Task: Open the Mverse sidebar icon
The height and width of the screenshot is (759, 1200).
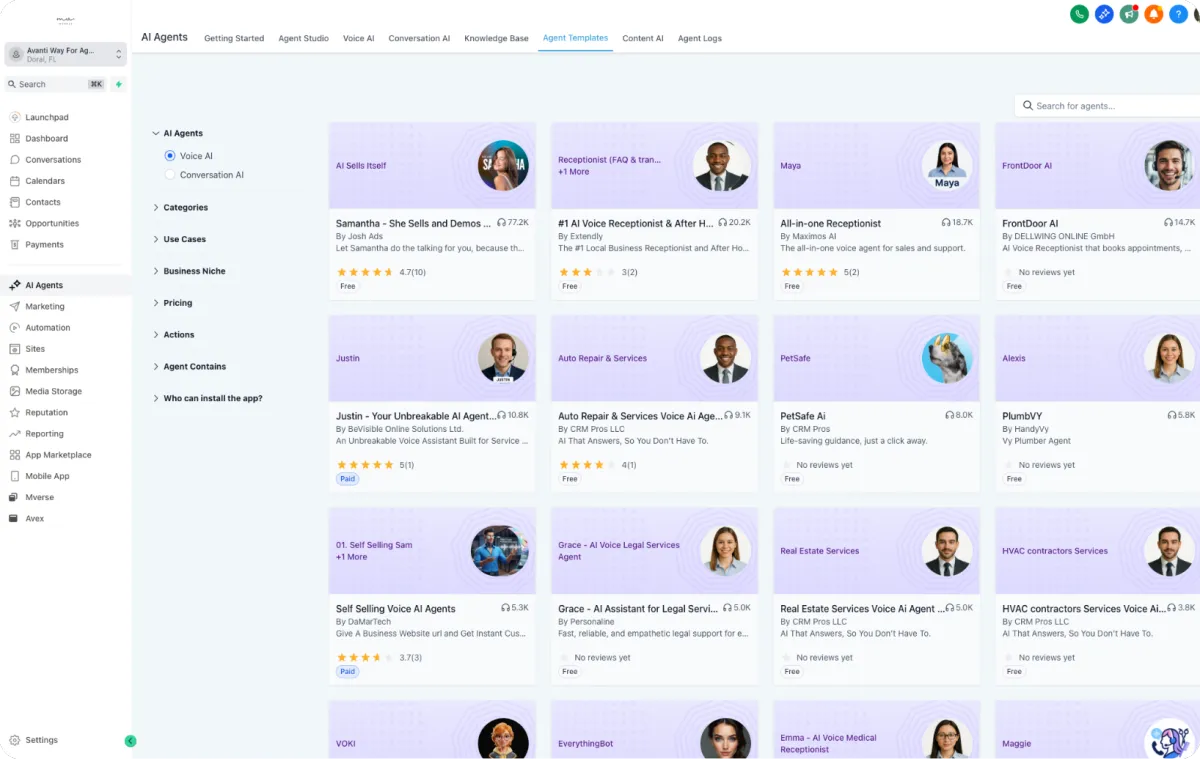Action: click(15, 497)
